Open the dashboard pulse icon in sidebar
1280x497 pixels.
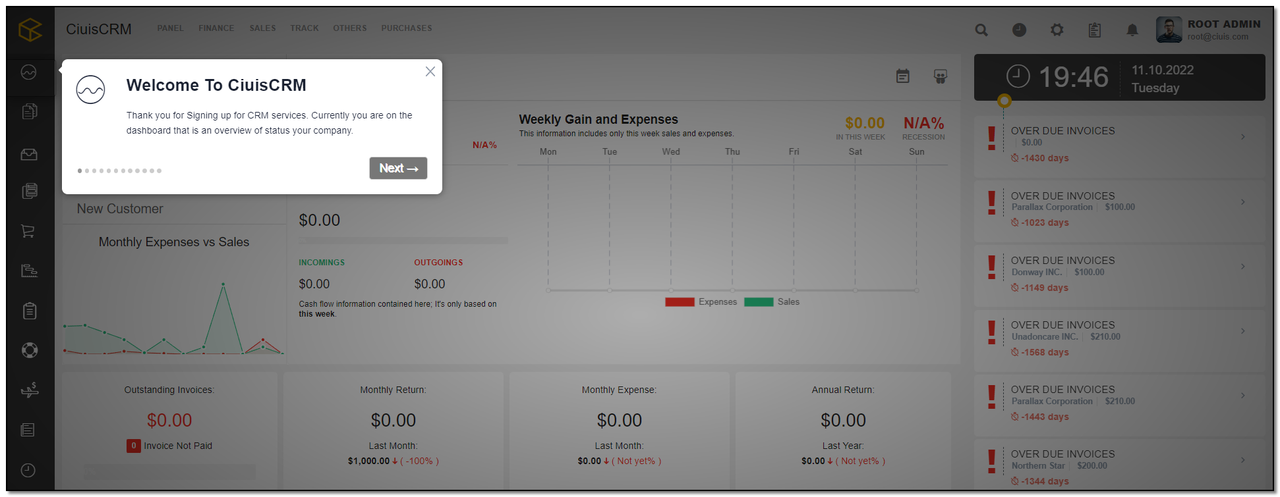(x=29, y=72)
